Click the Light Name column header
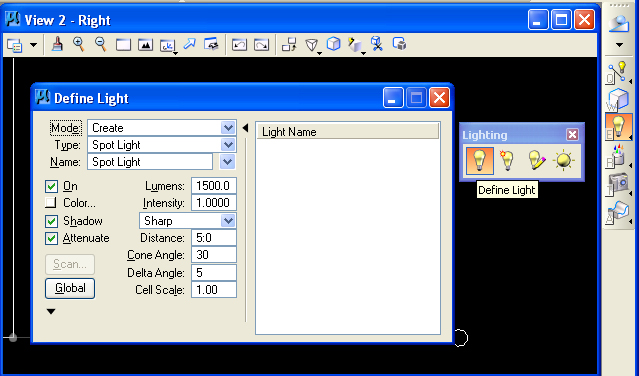Image resolution: width=639 pixels, height=376 pixels. pyautogui.click(x=348, y=132)
